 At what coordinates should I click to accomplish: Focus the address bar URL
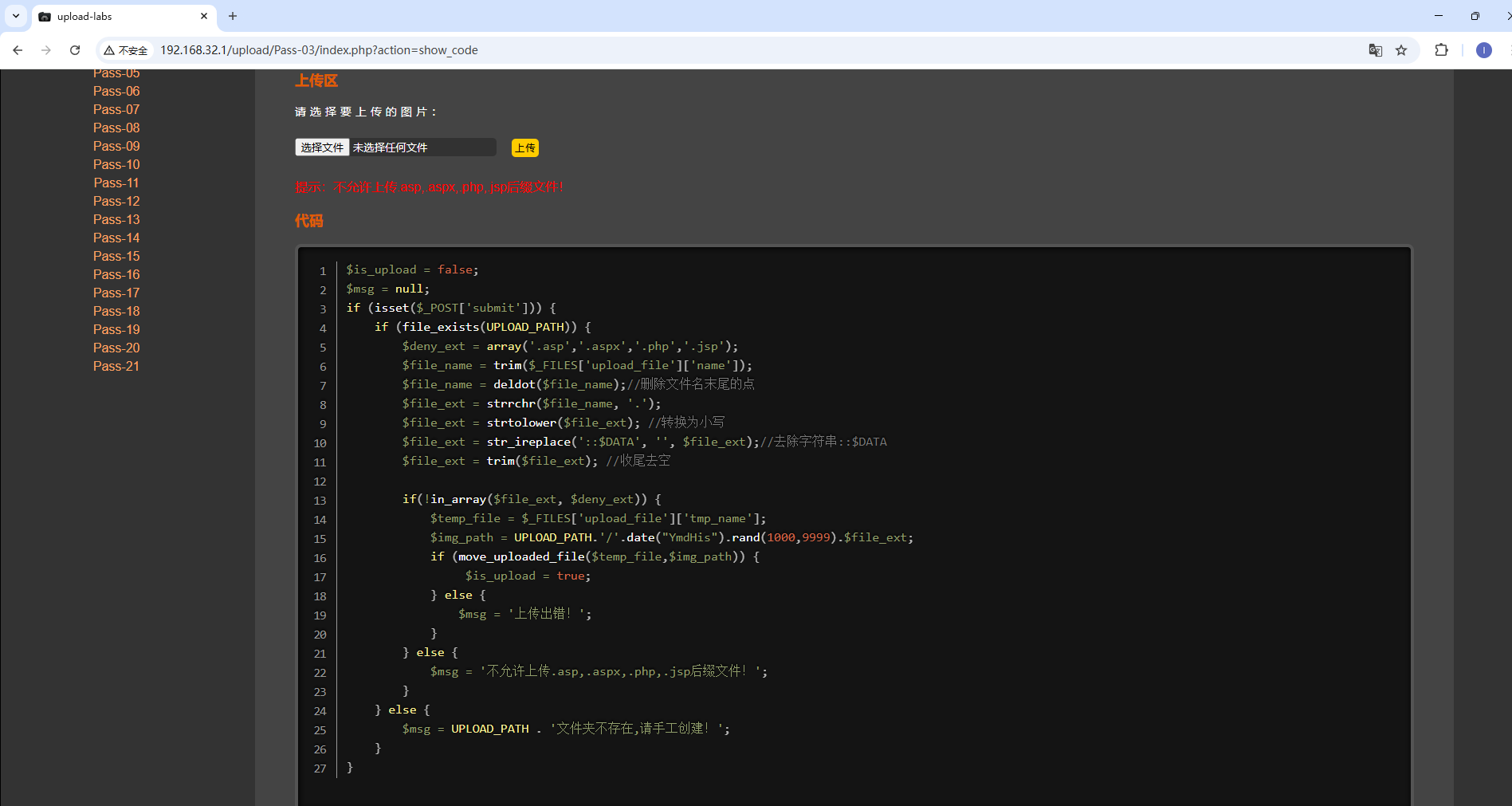tap(319, 50)
